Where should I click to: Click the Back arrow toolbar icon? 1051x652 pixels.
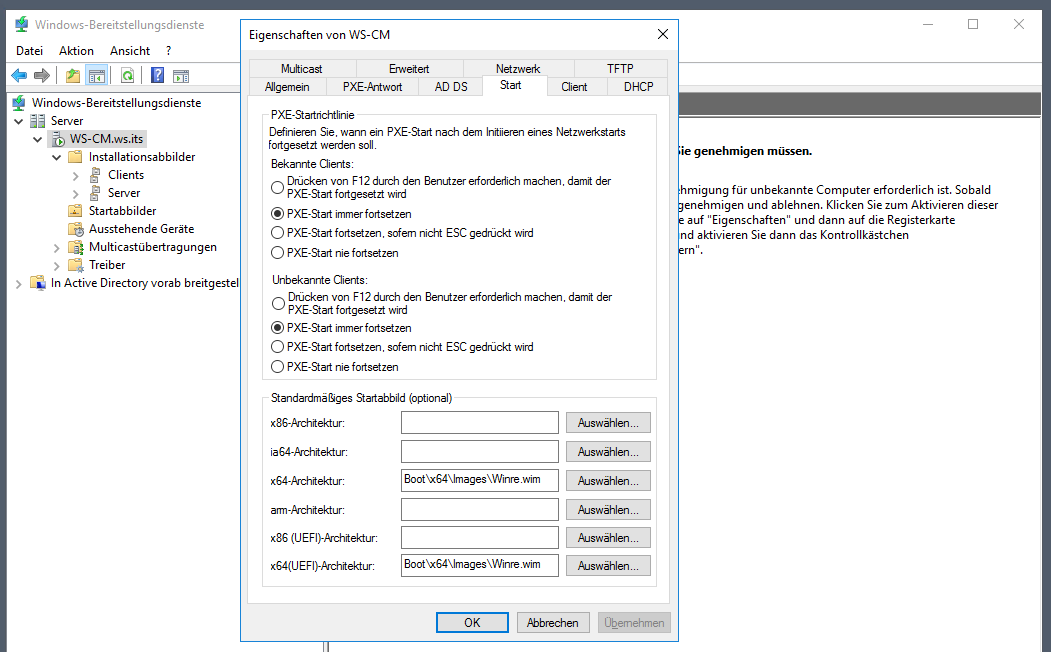pos(19,76)
